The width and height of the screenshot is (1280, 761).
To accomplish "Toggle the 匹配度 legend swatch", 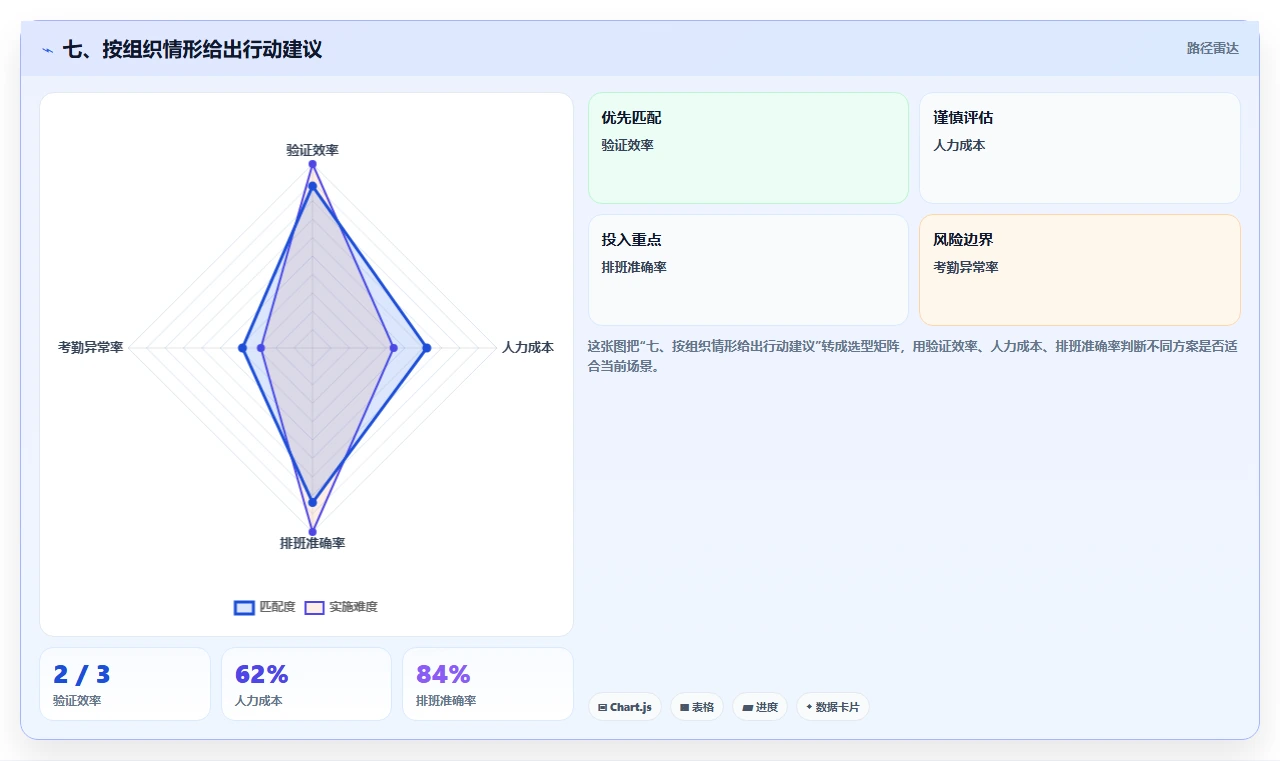I will (x=245, y=607).
